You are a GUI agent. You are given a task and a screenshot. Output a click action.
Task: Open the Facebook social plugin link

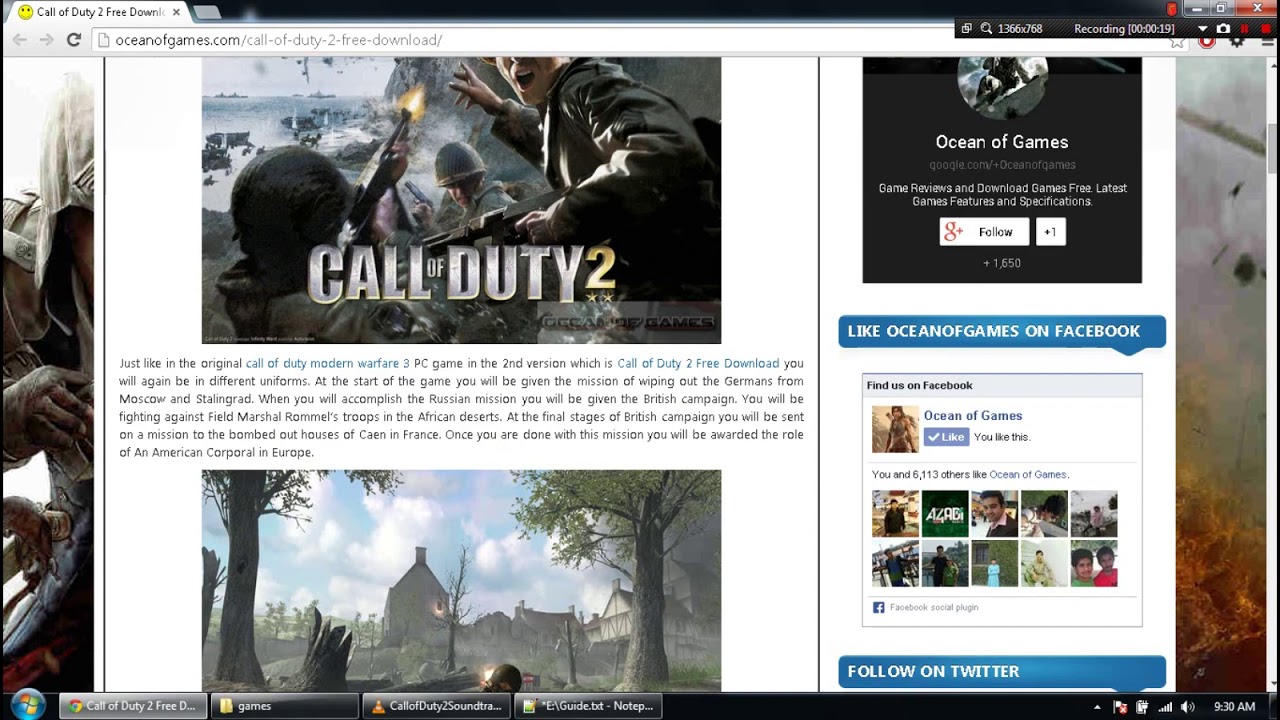(934, 607)
